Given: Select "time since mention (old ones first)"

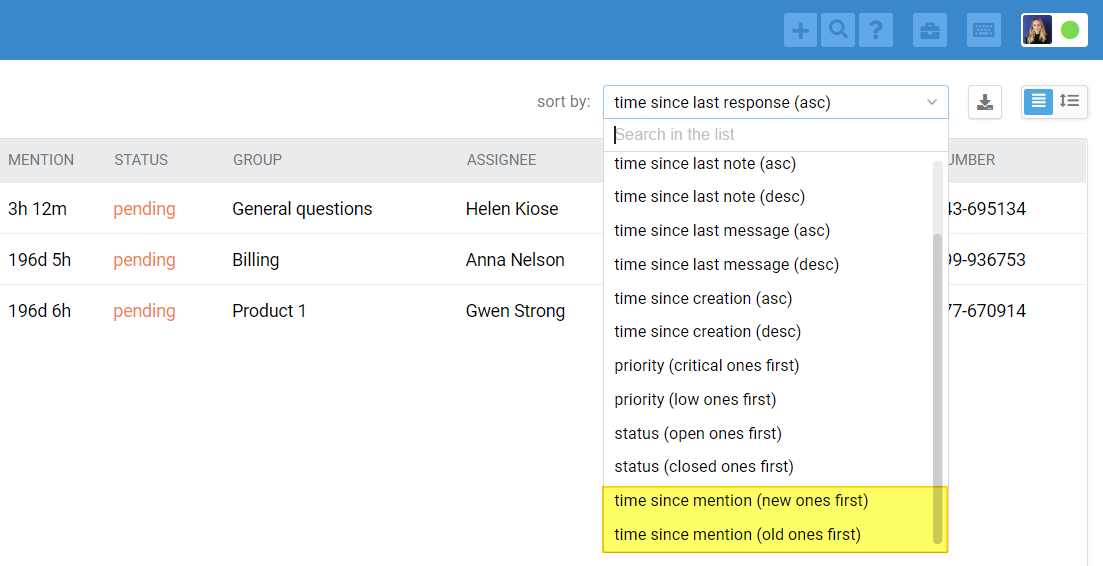Looking at the screenshot, I should (x=737, y=535).
